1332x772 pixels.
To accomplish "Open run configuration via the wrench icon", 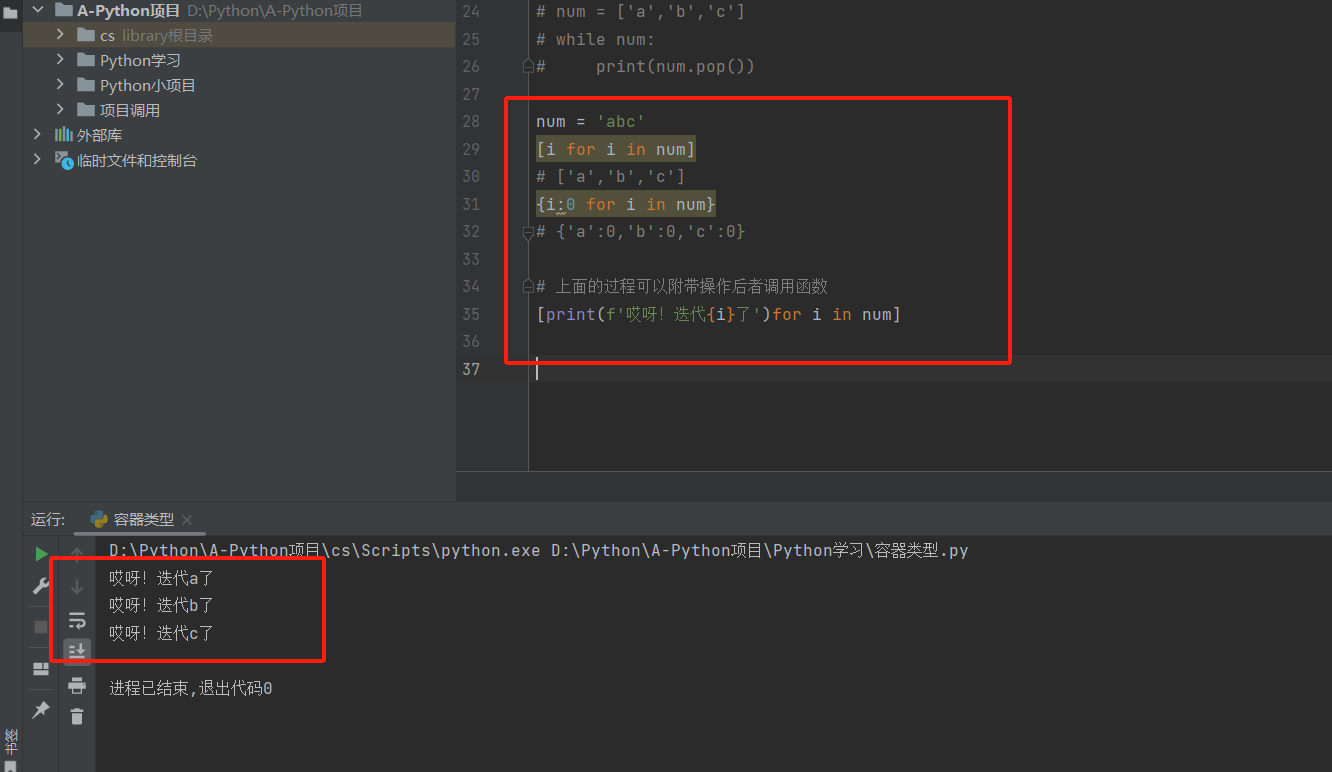I will pos(41,586).
